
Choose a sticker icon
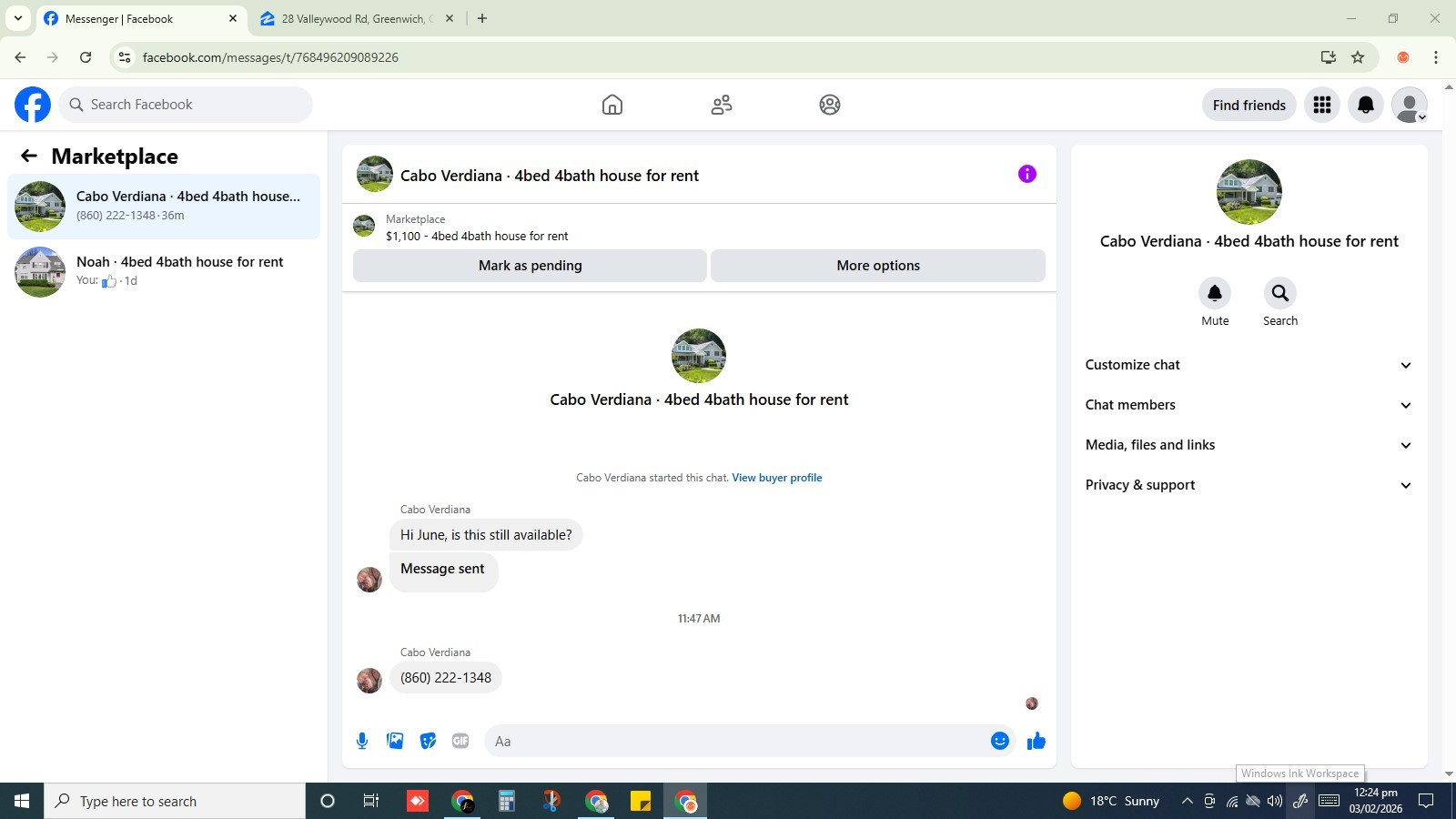tap(428, 741)
